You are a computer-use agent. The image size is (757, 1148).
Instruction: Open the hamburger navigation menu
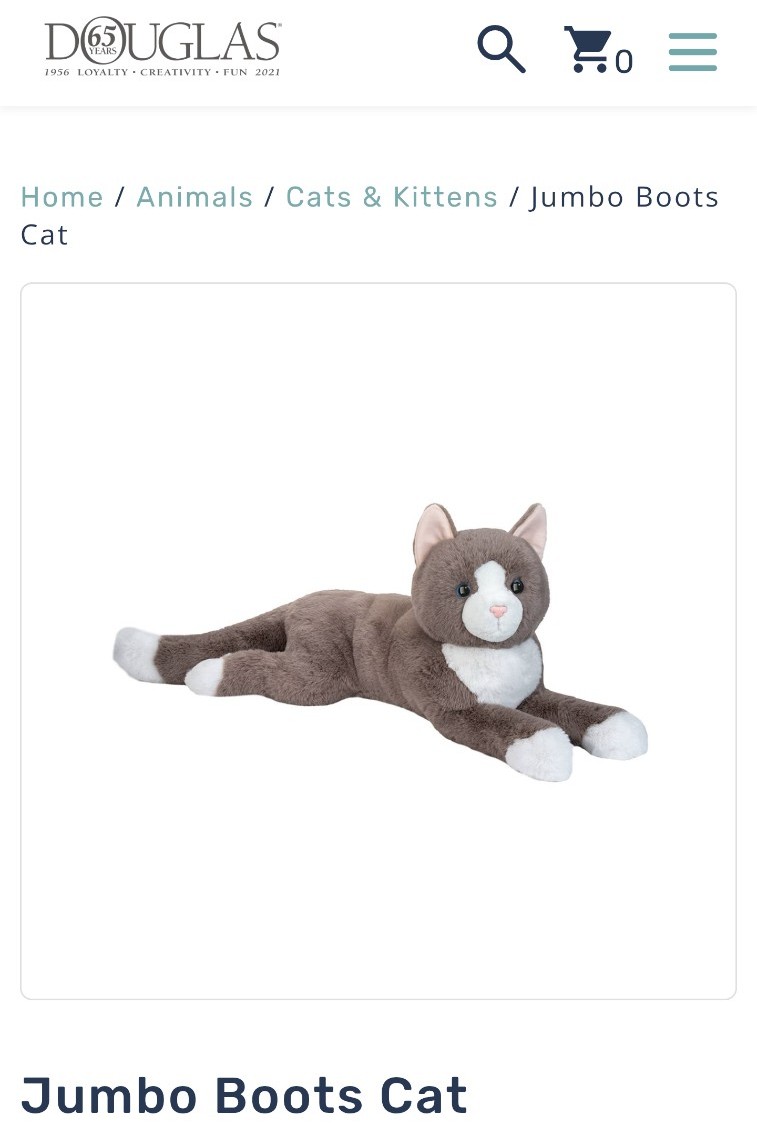pyautogui.click(x=693, y=51)
